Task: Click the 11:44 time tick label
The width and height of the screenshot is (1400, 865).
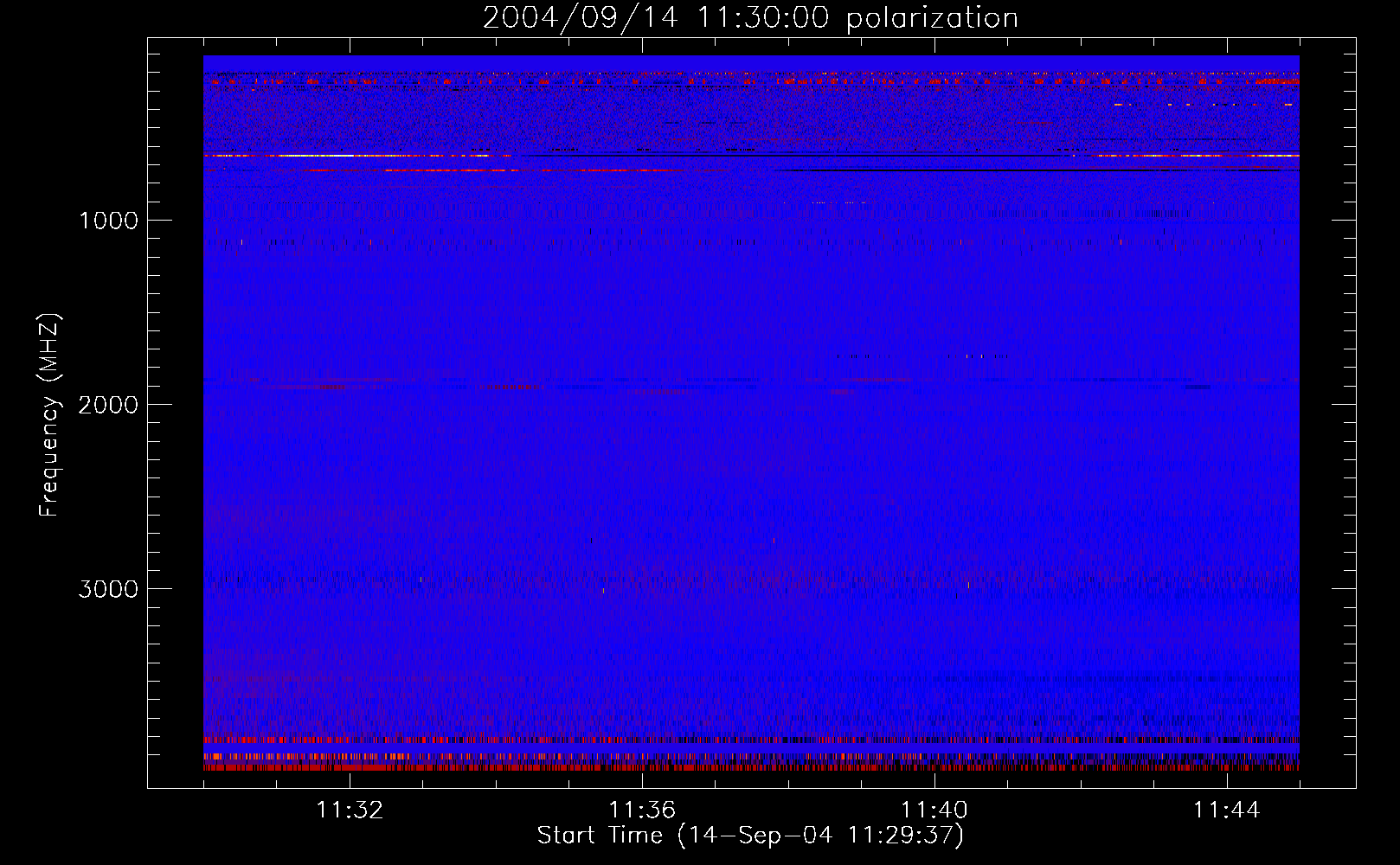Action: [1227, 811]
